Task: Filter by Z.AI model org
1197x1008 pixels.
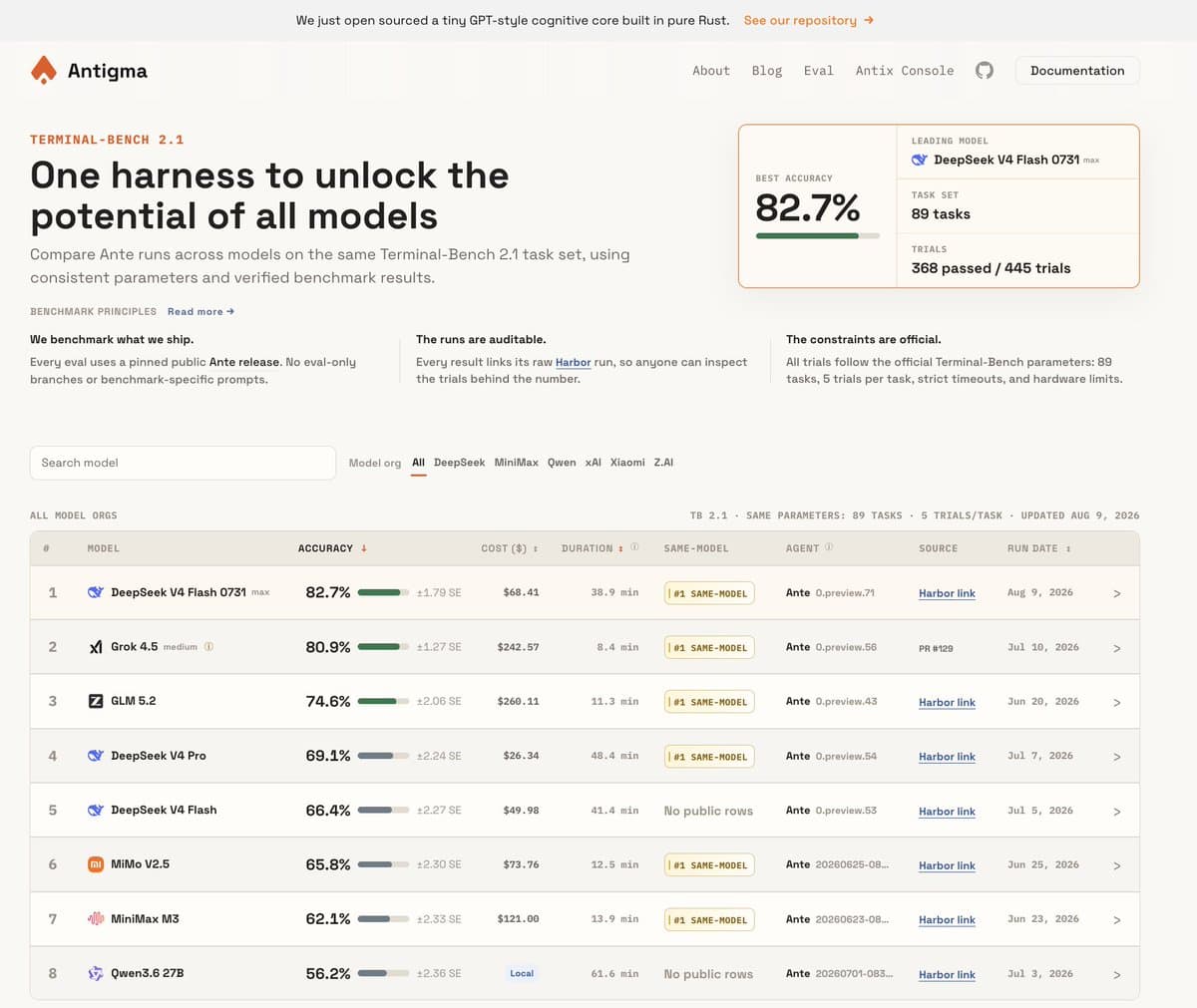Action: pyautogui.click(x=663, y=463)
